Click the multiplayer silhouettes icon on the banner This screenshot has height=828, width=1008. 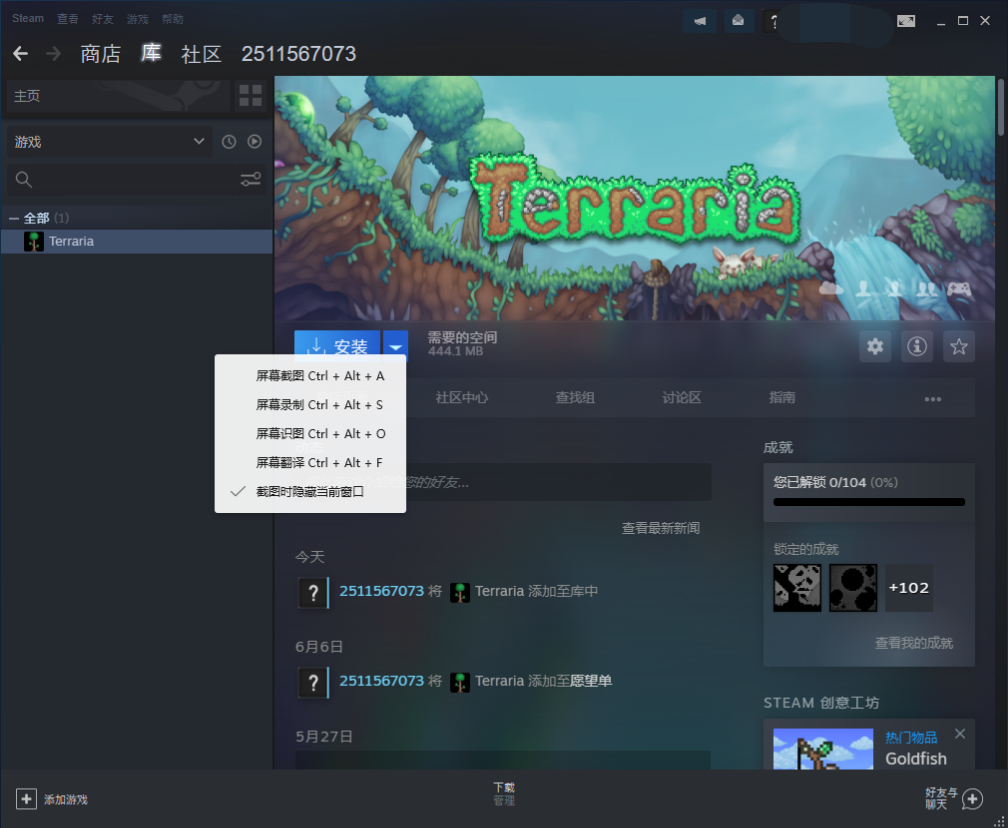(x=926, y=289)
